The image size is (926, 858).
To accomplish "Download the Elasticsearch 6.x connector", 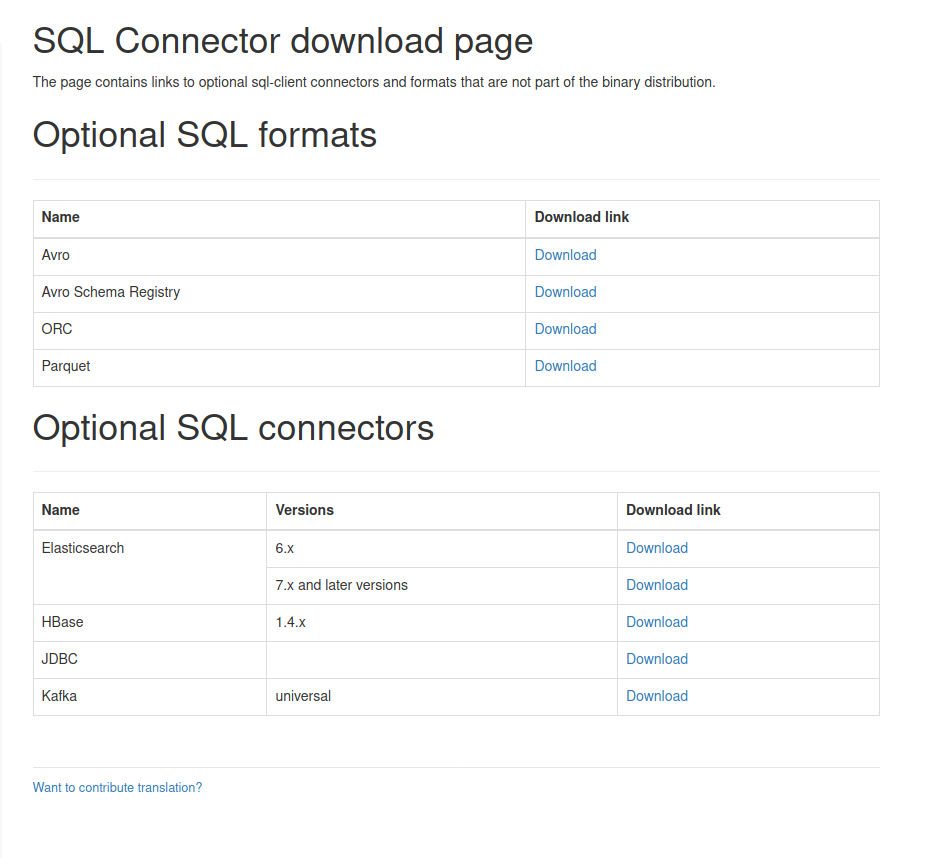I will point(657,548).
